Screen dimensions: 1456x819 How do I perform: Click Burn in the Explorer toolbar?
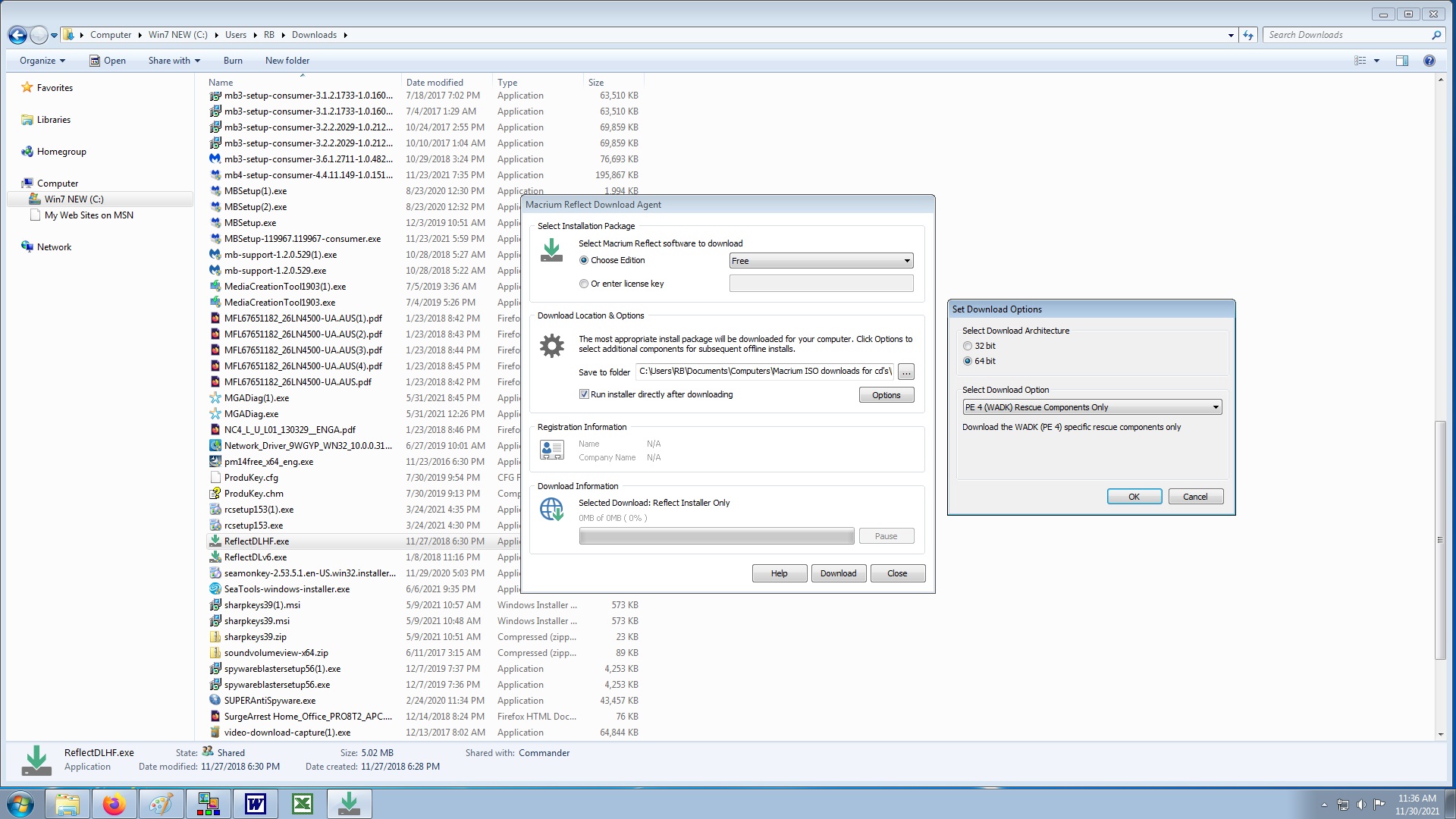(x=233, y=61)
